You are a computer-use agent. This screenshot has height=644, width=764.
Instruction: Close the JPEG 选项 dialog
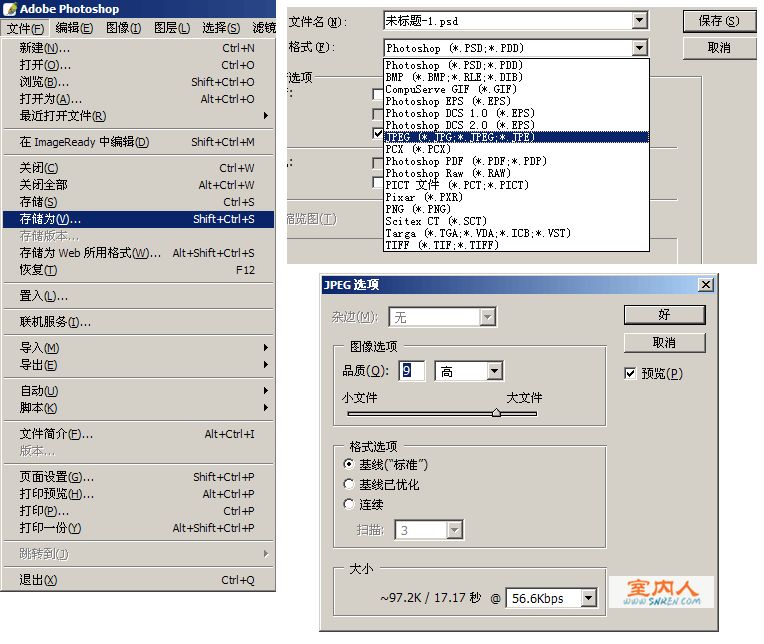point(705,284)
